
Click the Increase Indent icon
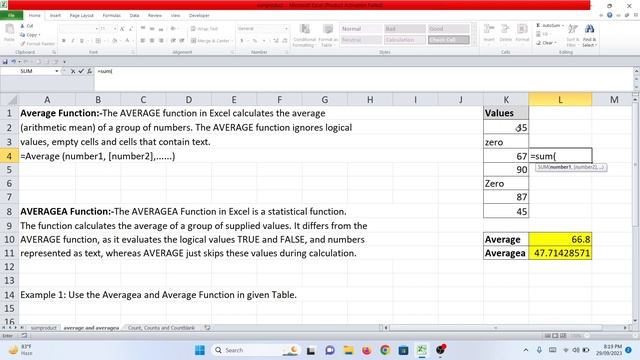pyautogui.click(x=182, y=41)
